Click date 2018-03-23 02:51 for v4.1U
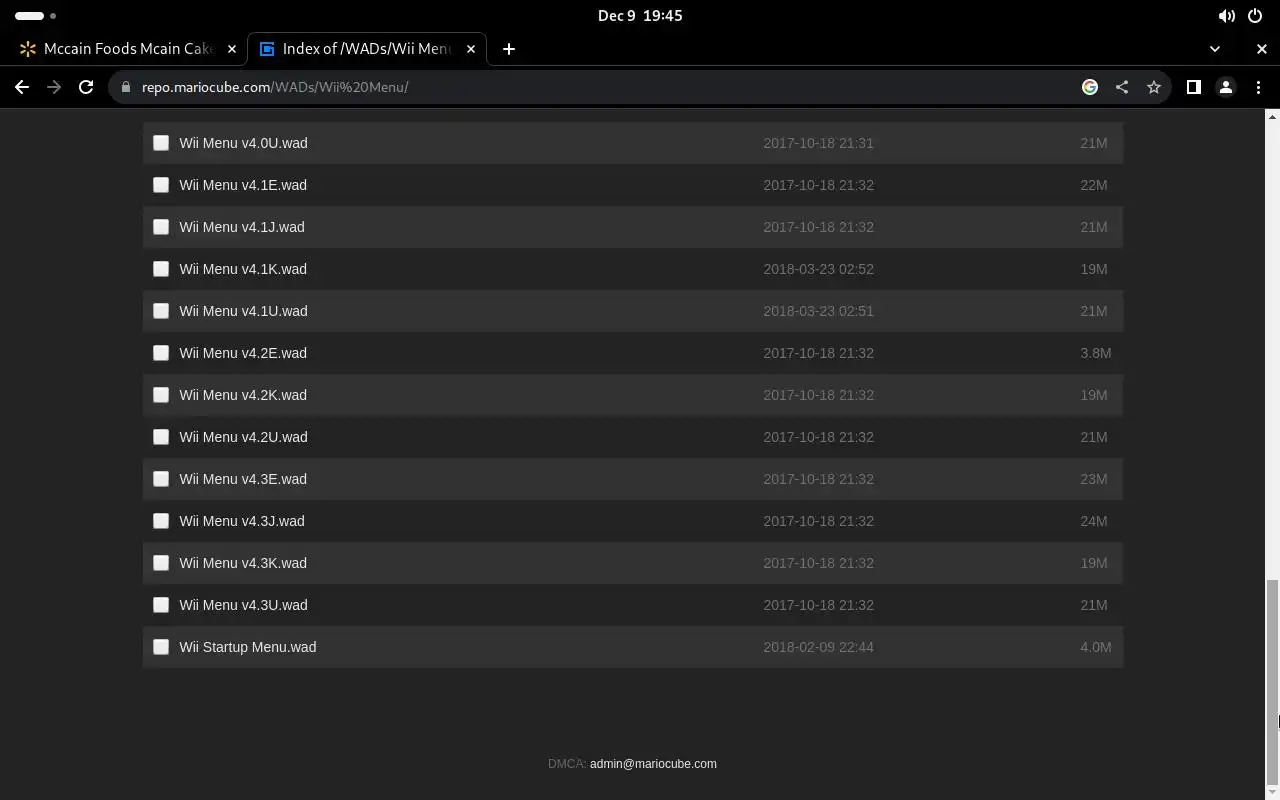This screenshot has width=1280, height=800. (x=818, y=311)
